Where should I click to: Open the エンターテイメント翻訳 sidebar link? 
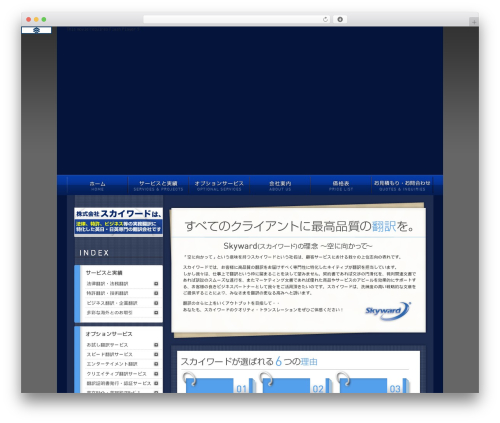pyautogui.click(x=112, y=364)
